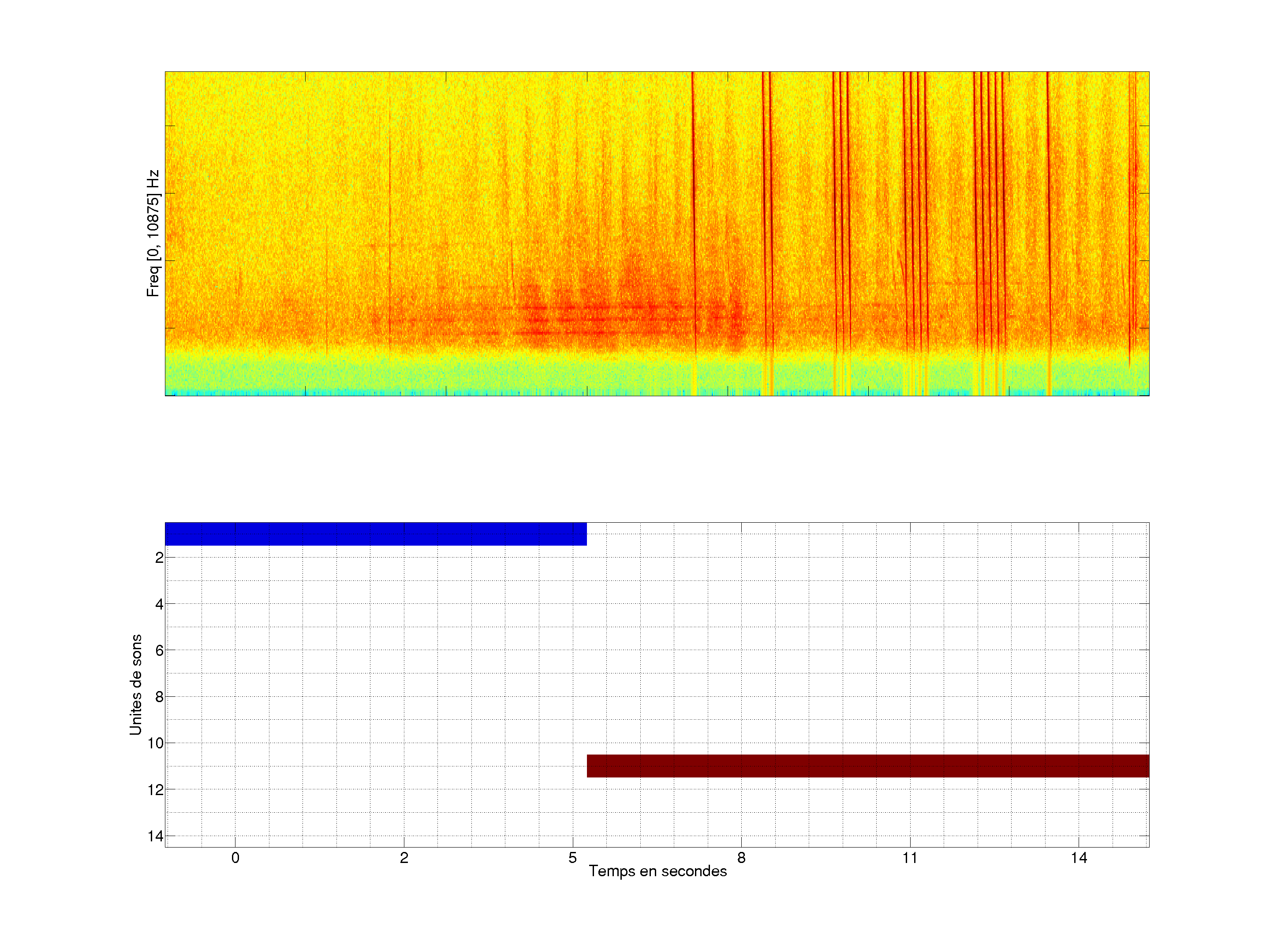Click the blue sound unit bar
The width and height of the screenshot is (1270, 952).
point(376,534)
